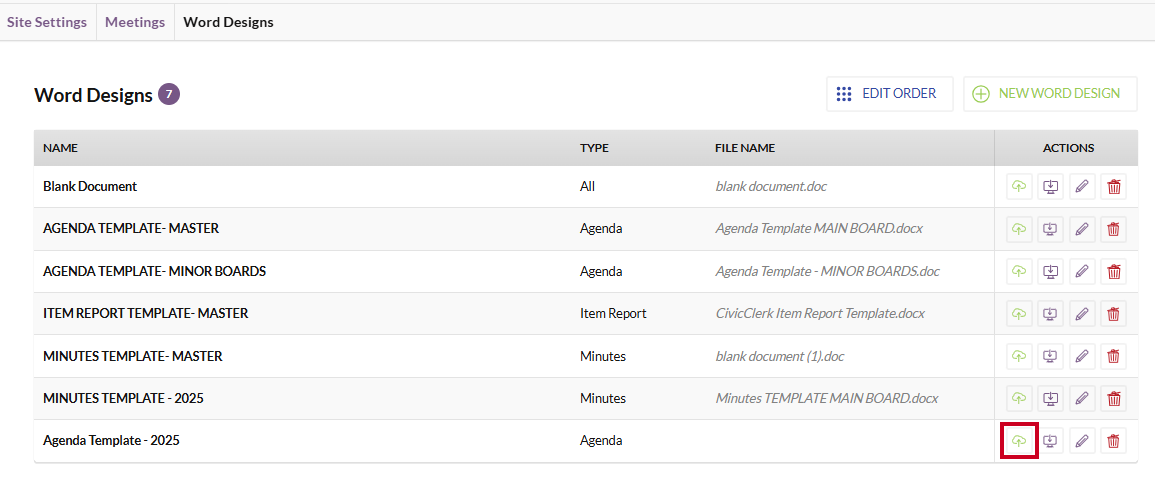The image size is (1155, 478).
Task: Edit the MINUTES TEMPLATE - 2025 design
Action: [1082, 398]
